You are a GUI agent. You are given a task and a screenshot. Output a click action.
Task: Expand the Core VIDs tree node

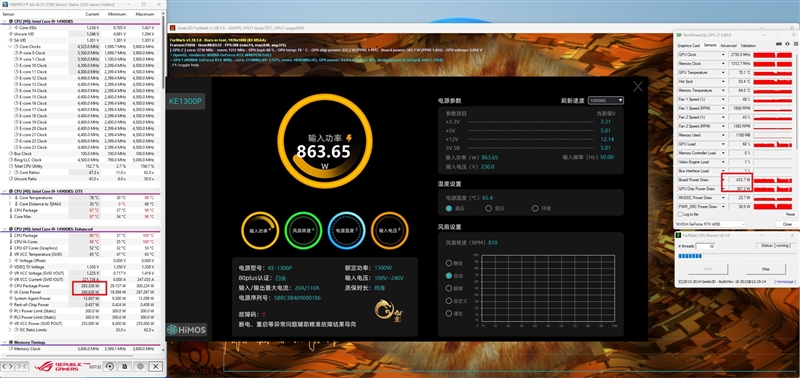tap(10, 28)
